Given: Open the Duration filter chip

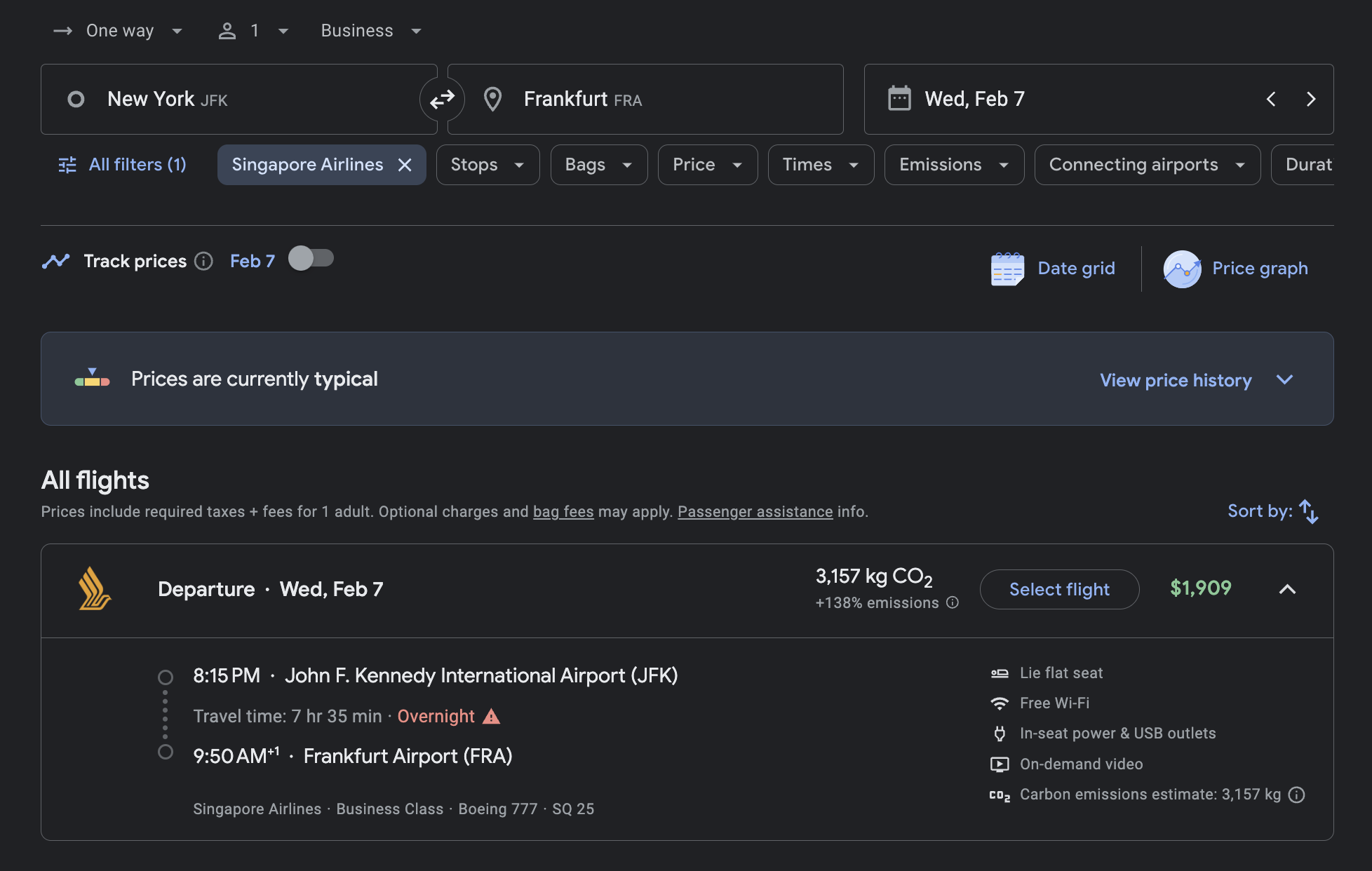Looking at the screenshot, I should click(x=1303, y=165).
